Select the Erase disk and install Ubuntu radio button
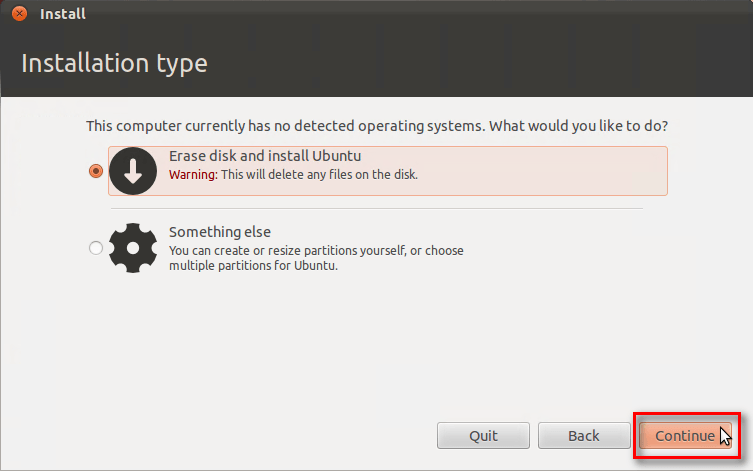Viewport: 753px width, 471px height. [x=96, y=171]
